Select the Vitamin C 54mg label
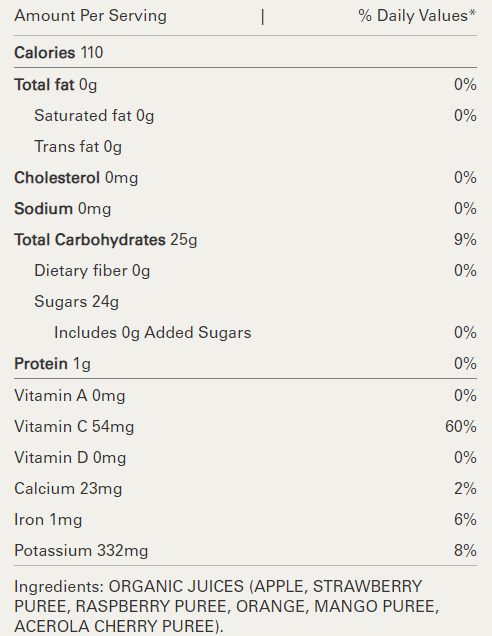 point(74,427)
